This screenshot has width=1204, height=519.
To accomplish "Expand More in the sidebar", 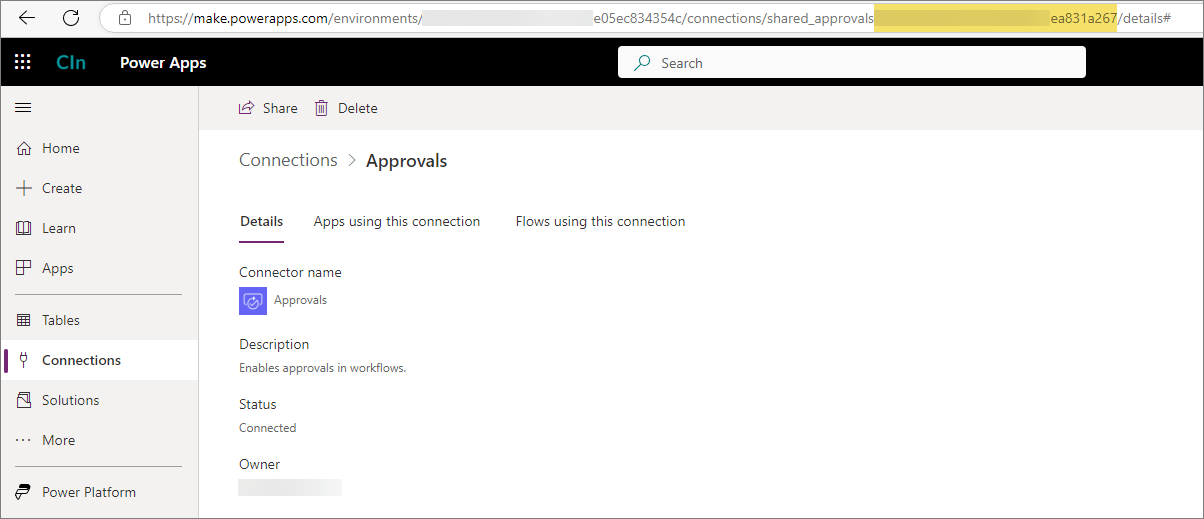I will [99, 440].
